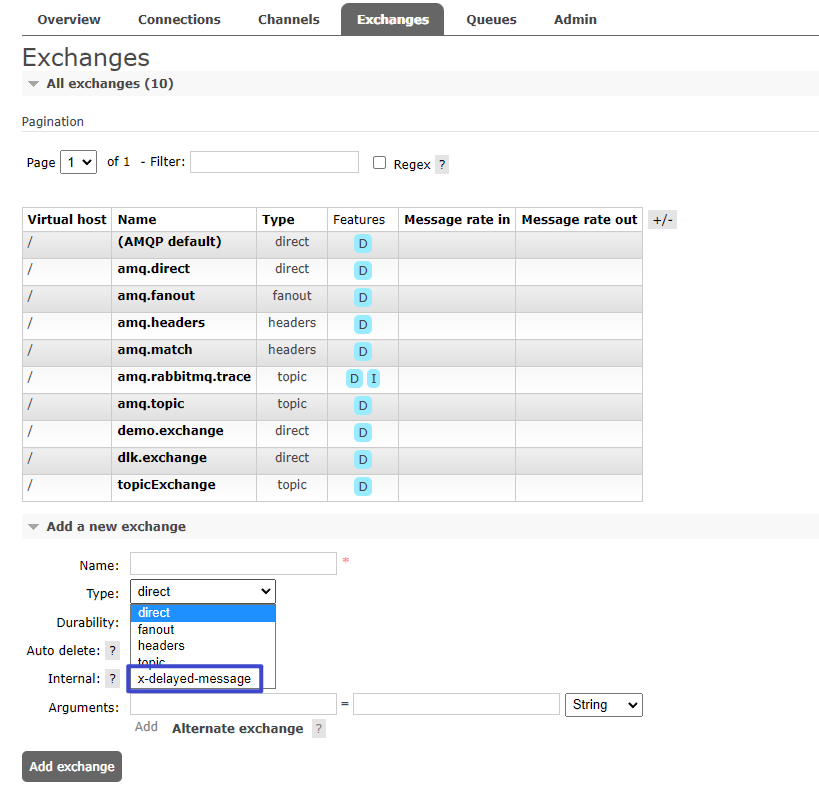819x793 pixels.
Task: Click the exchange Name input field
Action: (x=233, y=564)
